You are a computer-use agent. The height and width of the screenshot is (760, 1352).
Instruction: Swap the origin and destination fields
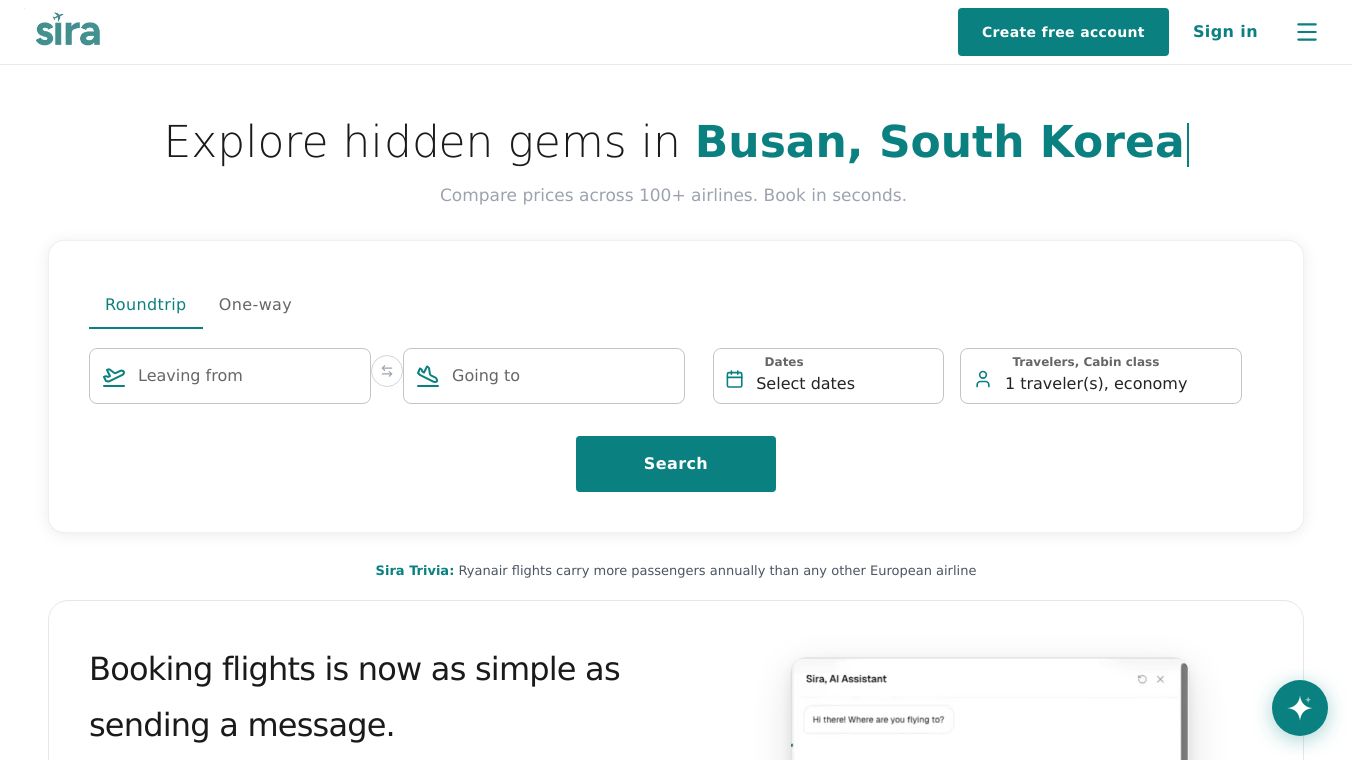click(387, 371)
